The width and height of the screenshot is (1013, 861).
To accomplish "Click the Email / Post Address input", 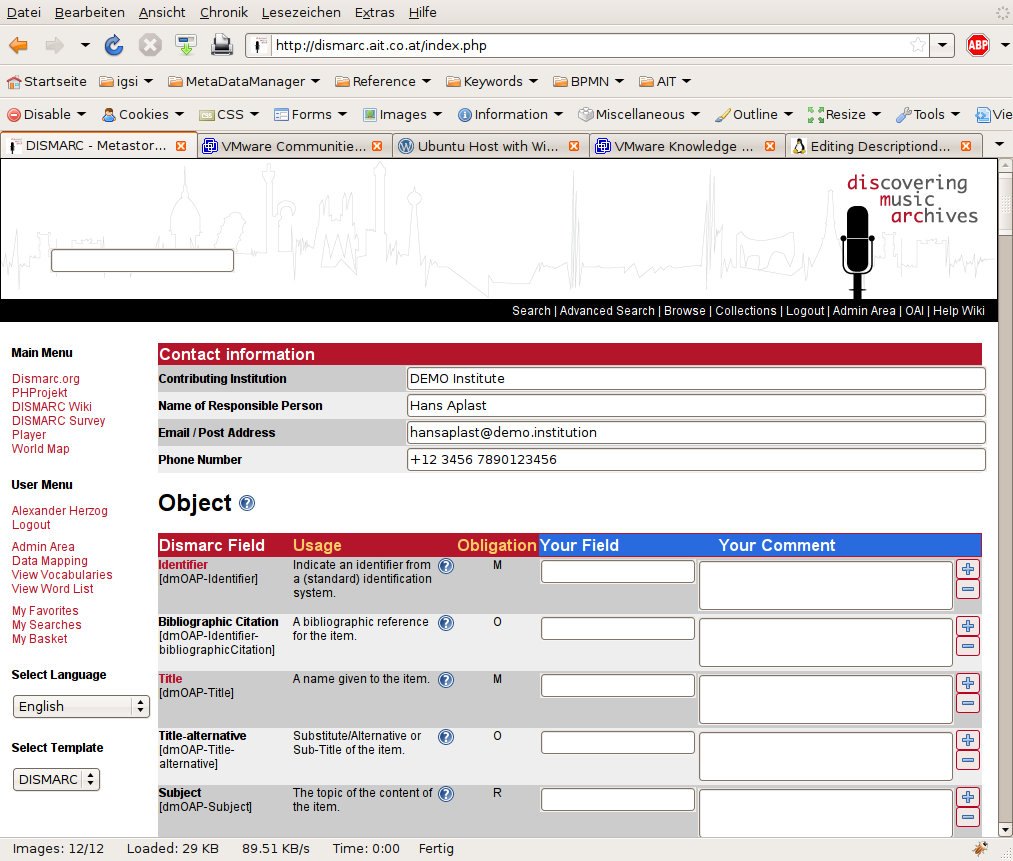I will tap(696, 433).
